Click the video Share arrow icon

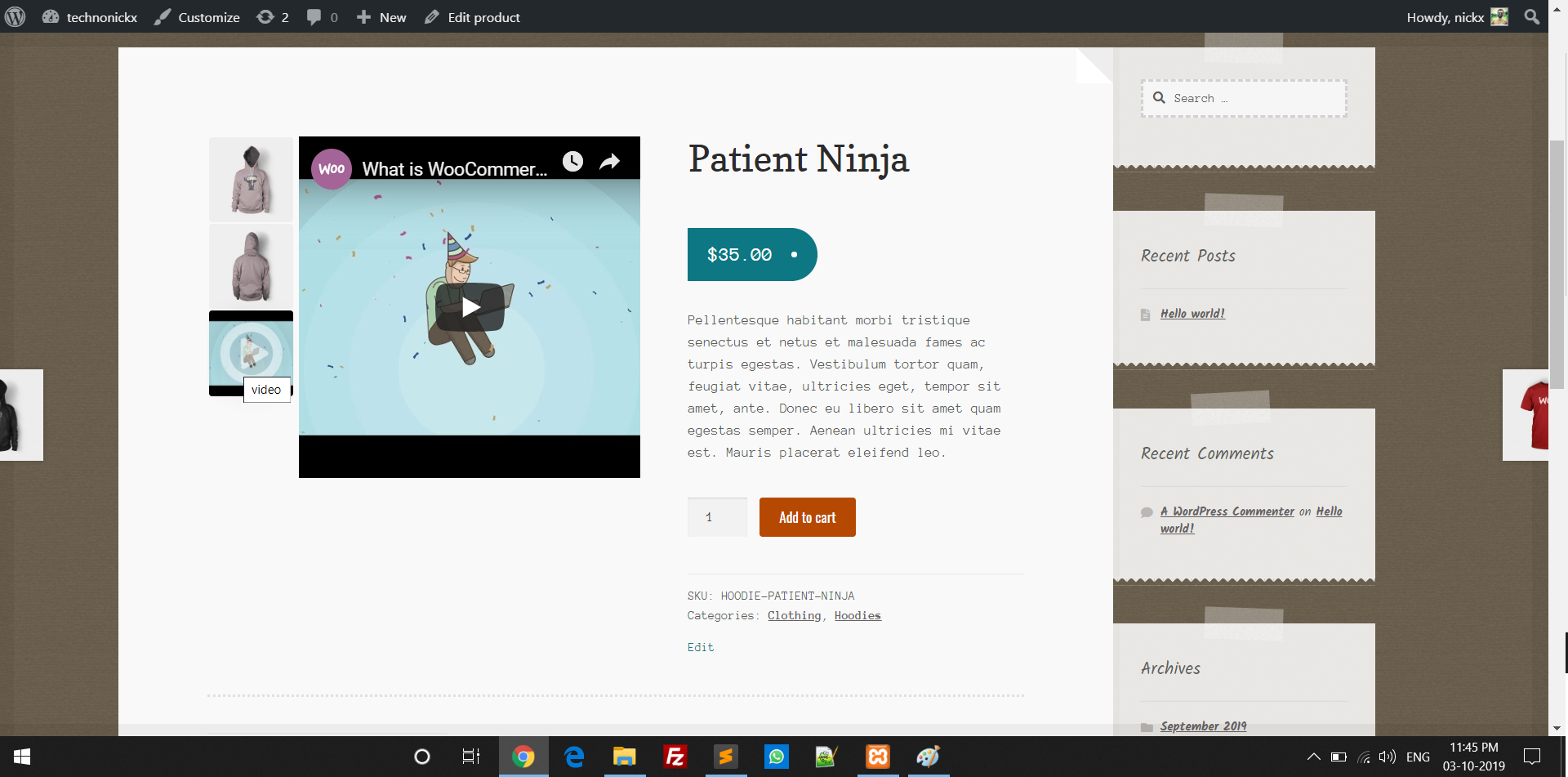610,162
